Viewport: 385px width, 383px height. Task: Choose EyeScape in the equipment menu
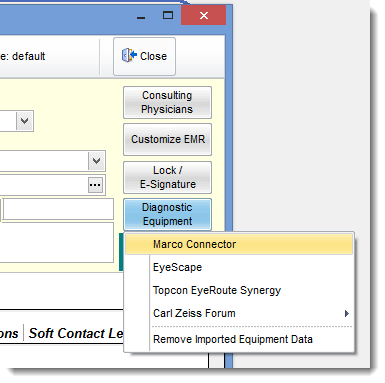pyautogui.click(x=239, y=267)
